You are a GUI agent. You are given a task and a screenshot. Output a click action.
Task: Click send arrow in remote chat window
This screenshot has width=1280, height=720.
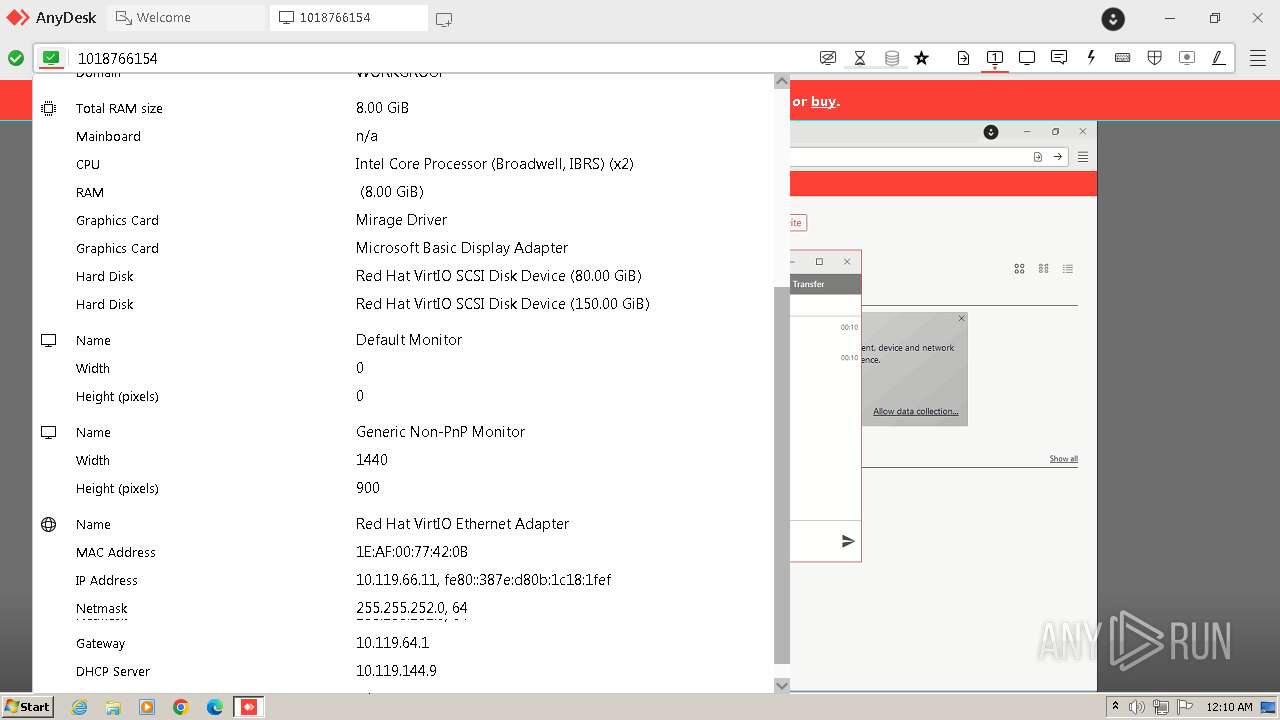[x=848, y=541]
